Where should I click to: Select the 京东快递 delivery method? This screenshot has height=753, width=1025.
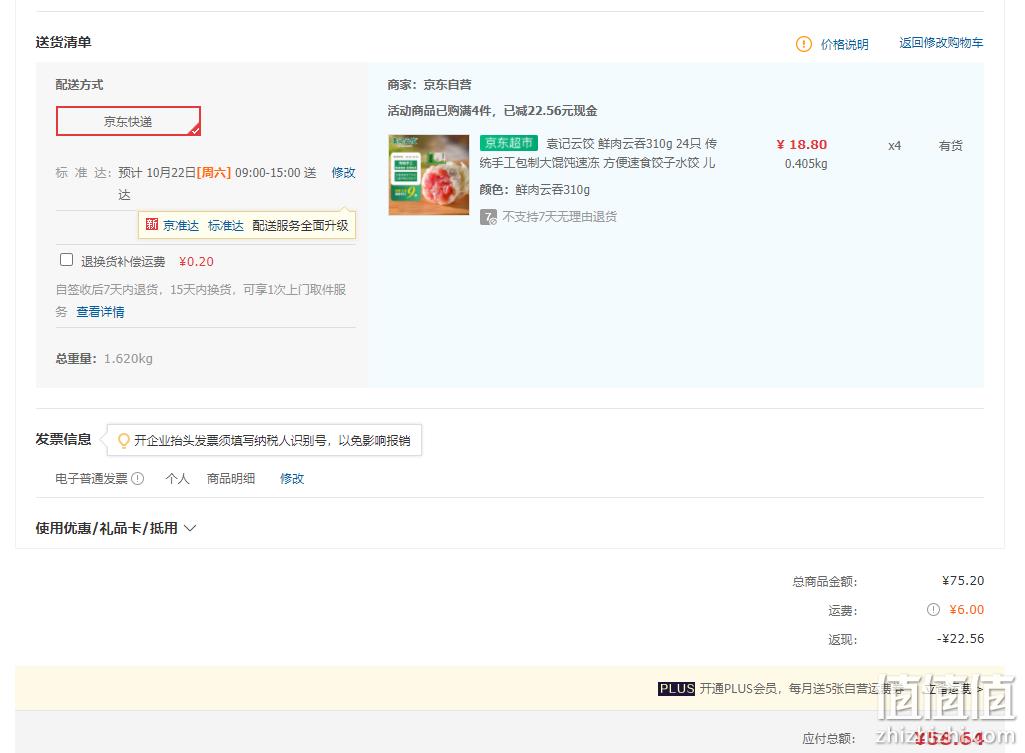128,121
